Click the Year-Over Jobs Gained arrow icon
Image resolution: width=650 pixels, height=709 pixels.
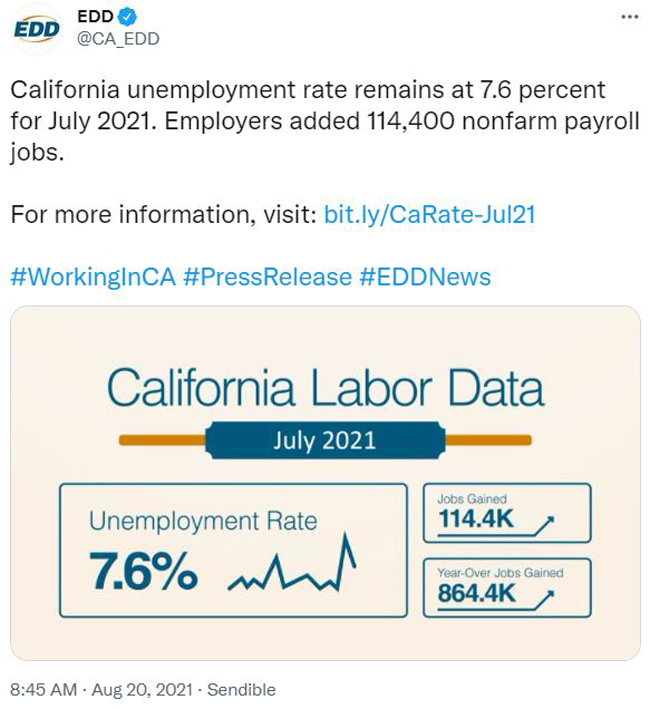point(545,600)
